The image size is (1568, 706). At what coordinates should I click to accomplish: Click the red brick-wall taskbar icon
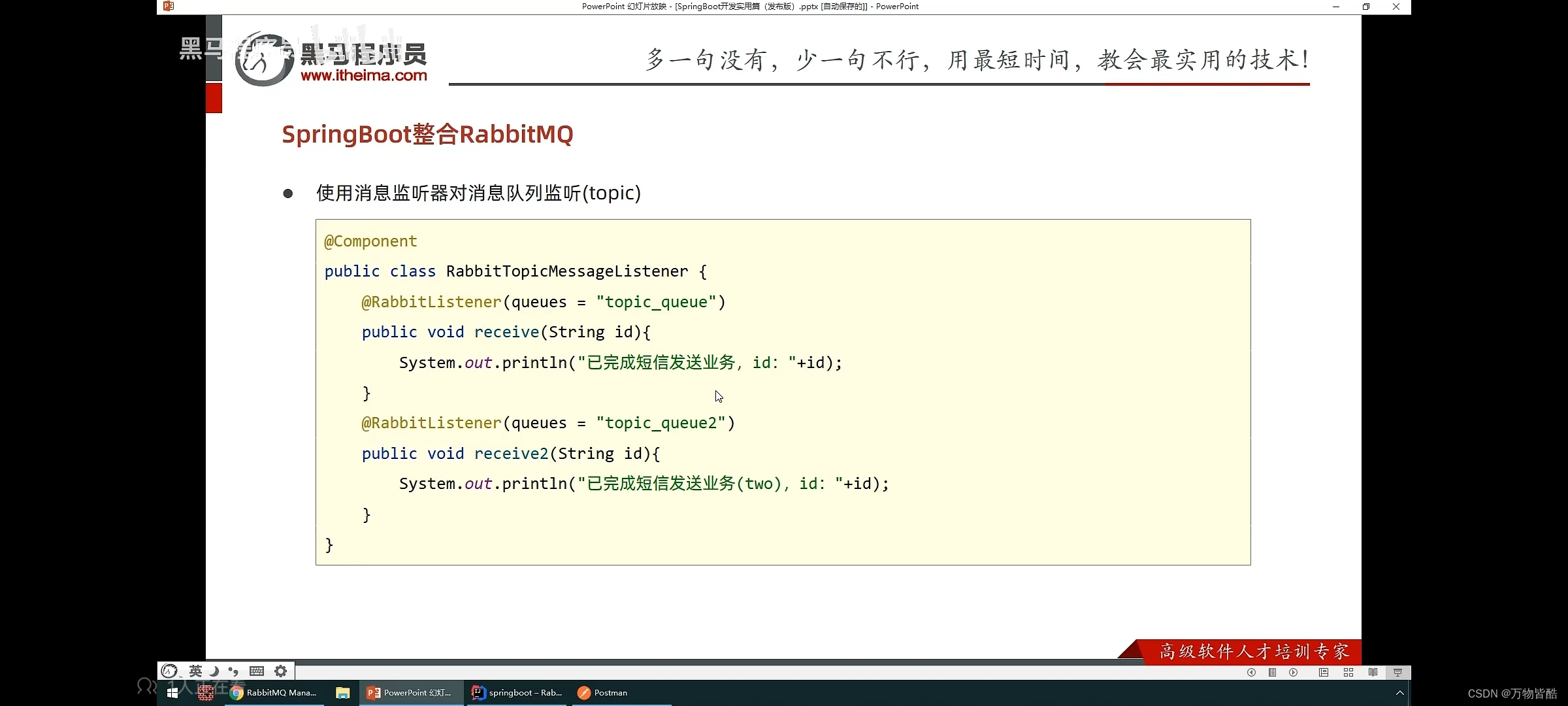206,692
